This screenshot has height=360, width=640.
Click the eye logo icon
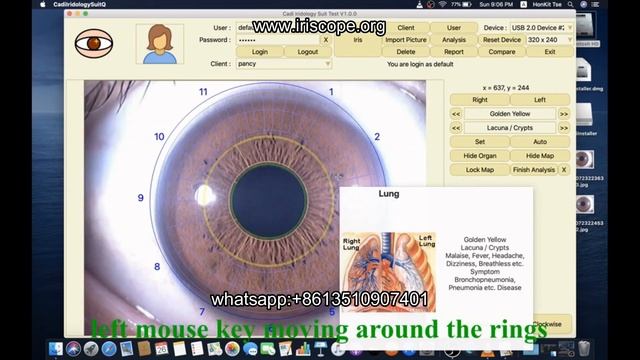(x=93, y=43)
